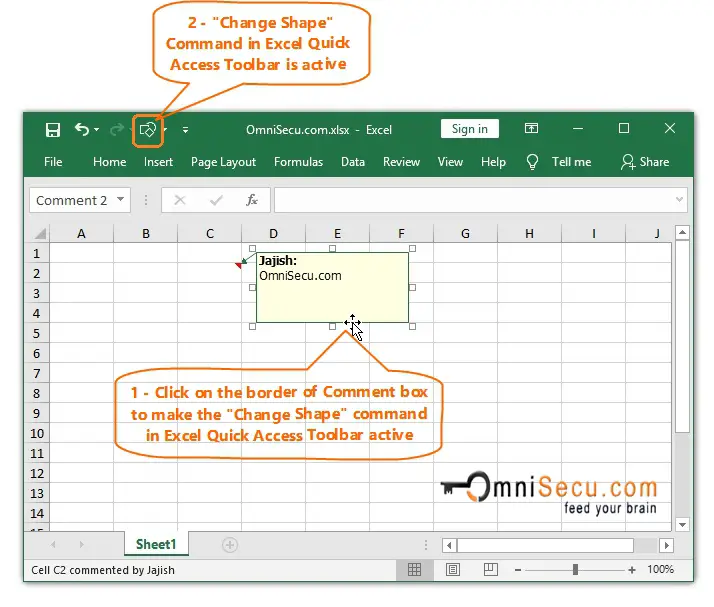The height and width of the screenshot is (607, 714).
Task: Click the zoom in plus button
Action: pyautogui.click(x=632, y=570)
